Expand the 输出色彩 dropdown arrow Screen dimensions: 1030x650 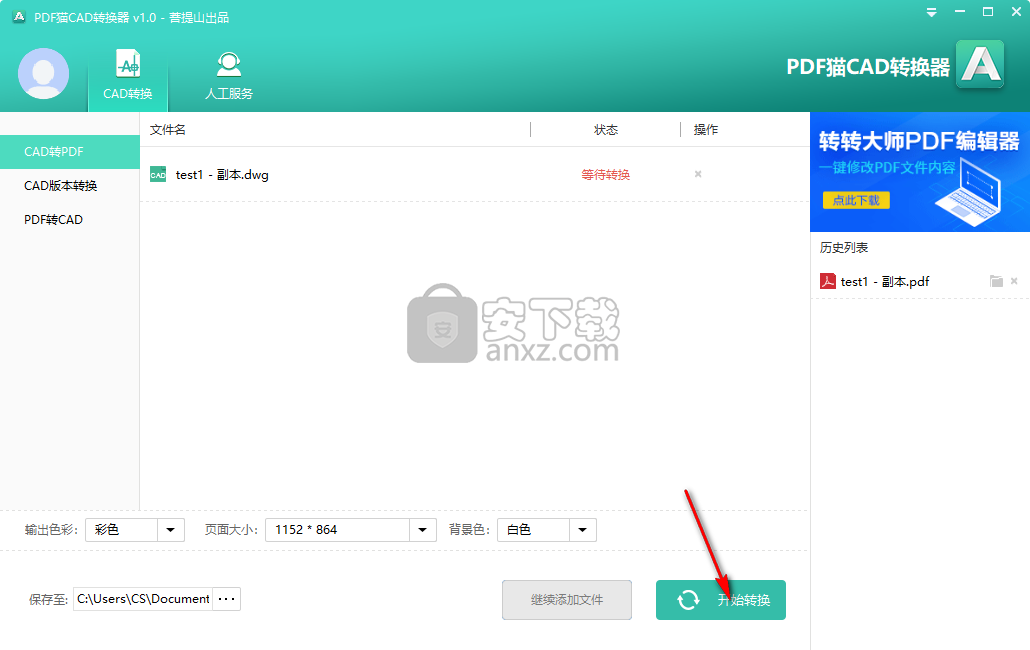click(x=171, y=530)
